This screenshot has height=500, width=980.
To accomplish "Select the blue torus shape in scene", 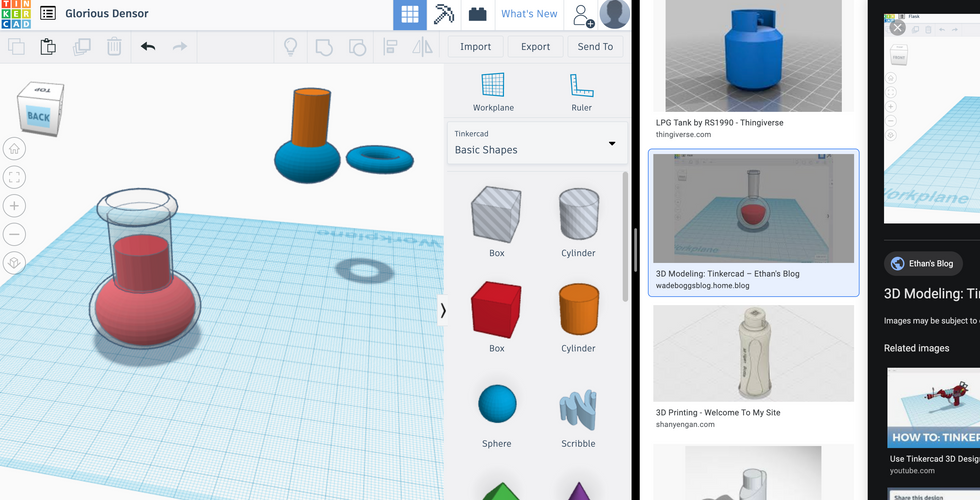I will (380, 159).
